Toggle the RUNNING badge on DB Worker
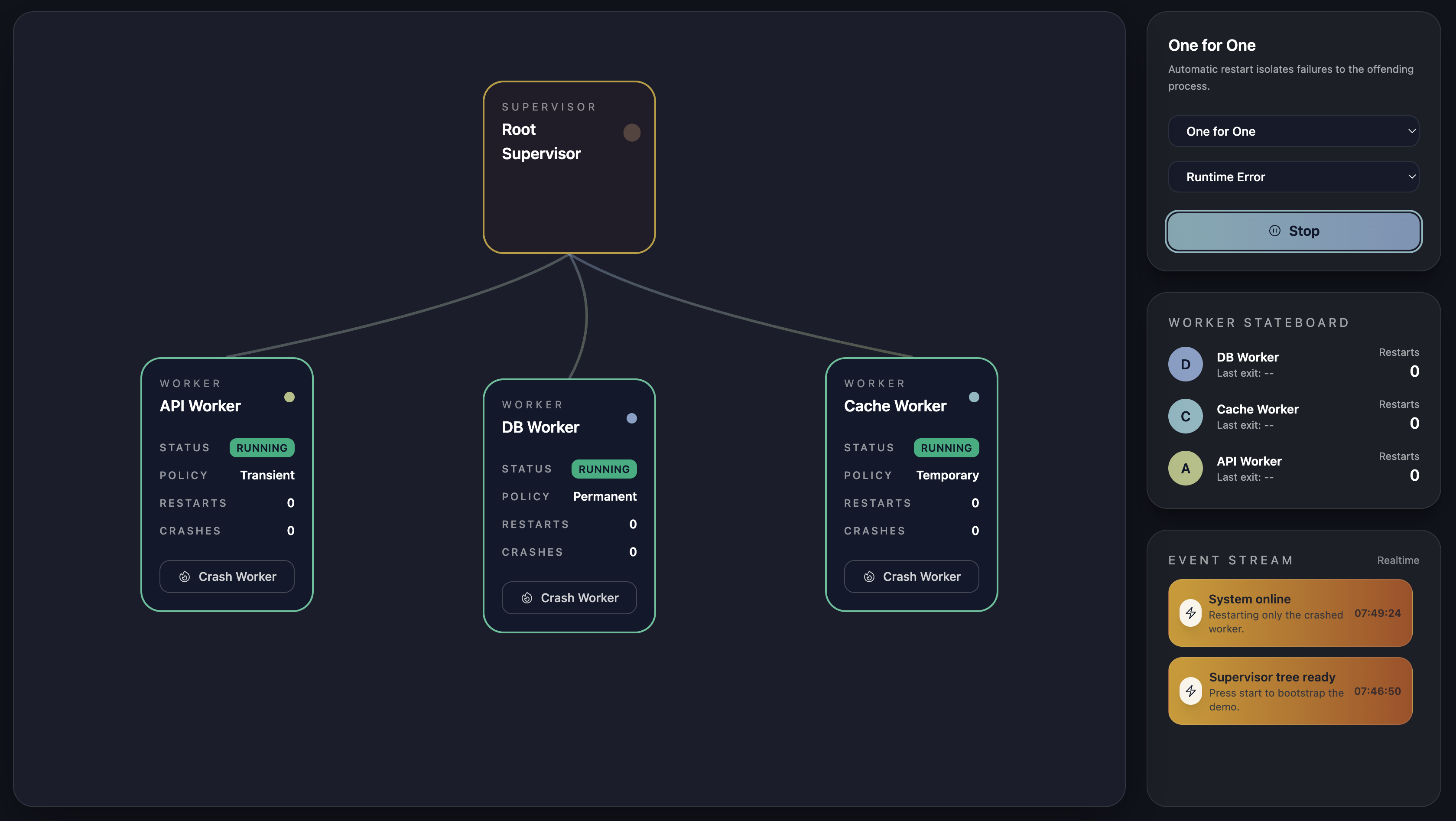 (x=604, y=469)
